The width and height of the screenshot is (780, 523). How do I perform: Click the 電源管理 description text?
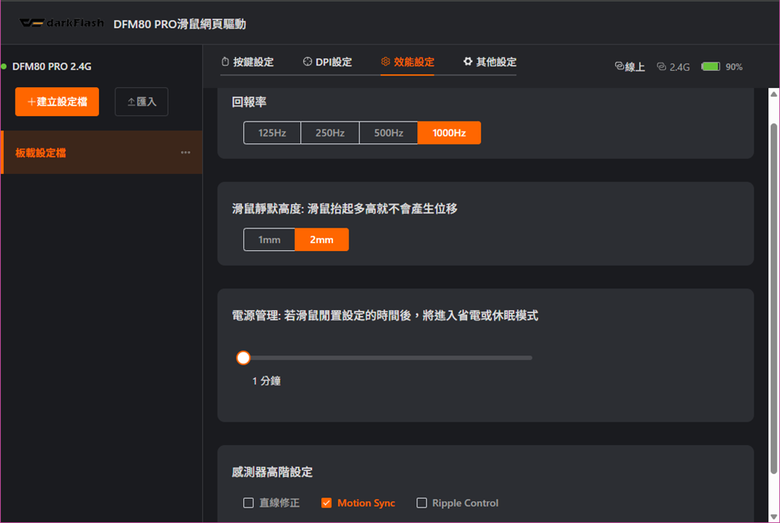385,315
